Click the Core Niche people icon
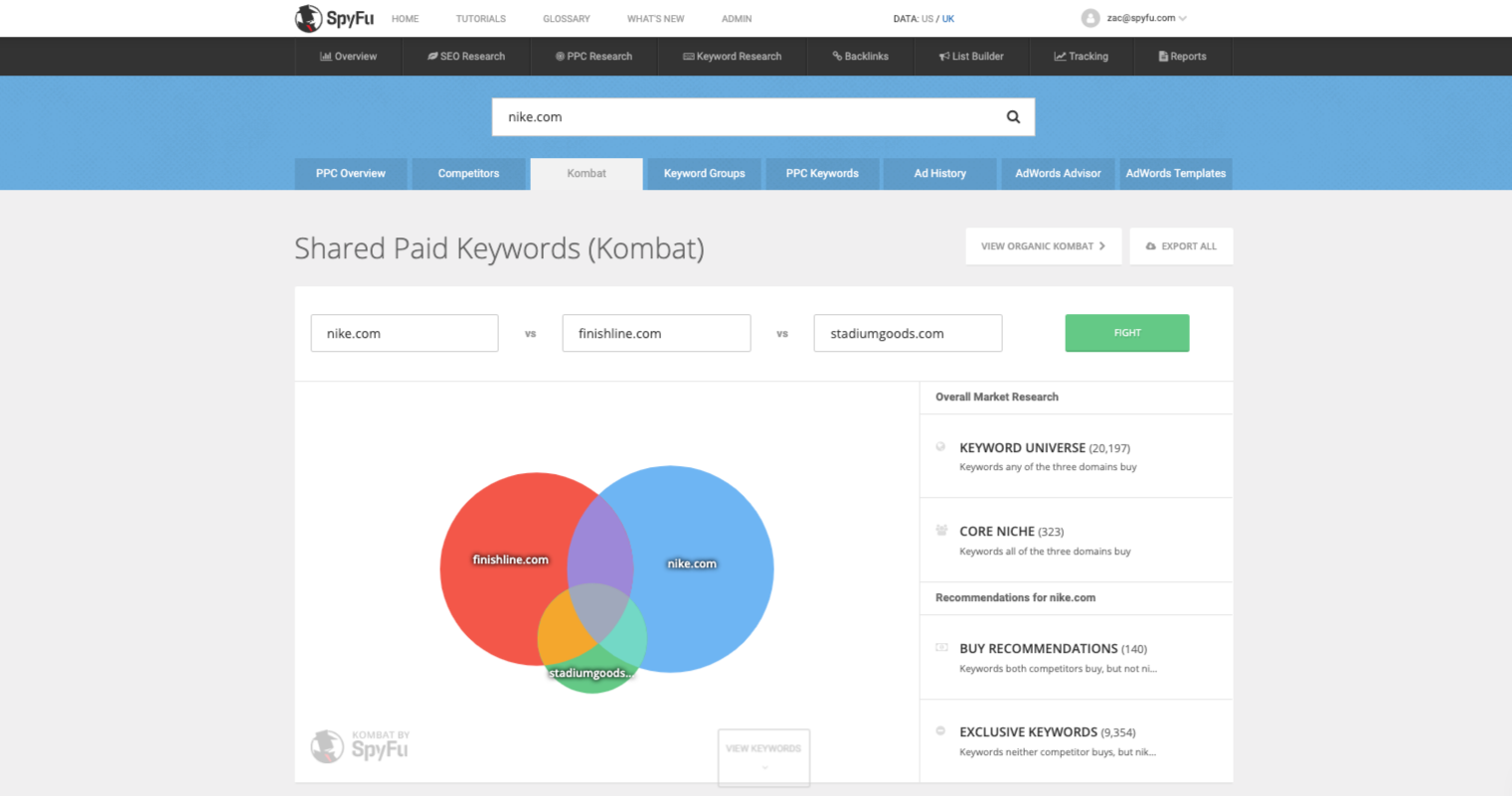 tap(941, 531)
